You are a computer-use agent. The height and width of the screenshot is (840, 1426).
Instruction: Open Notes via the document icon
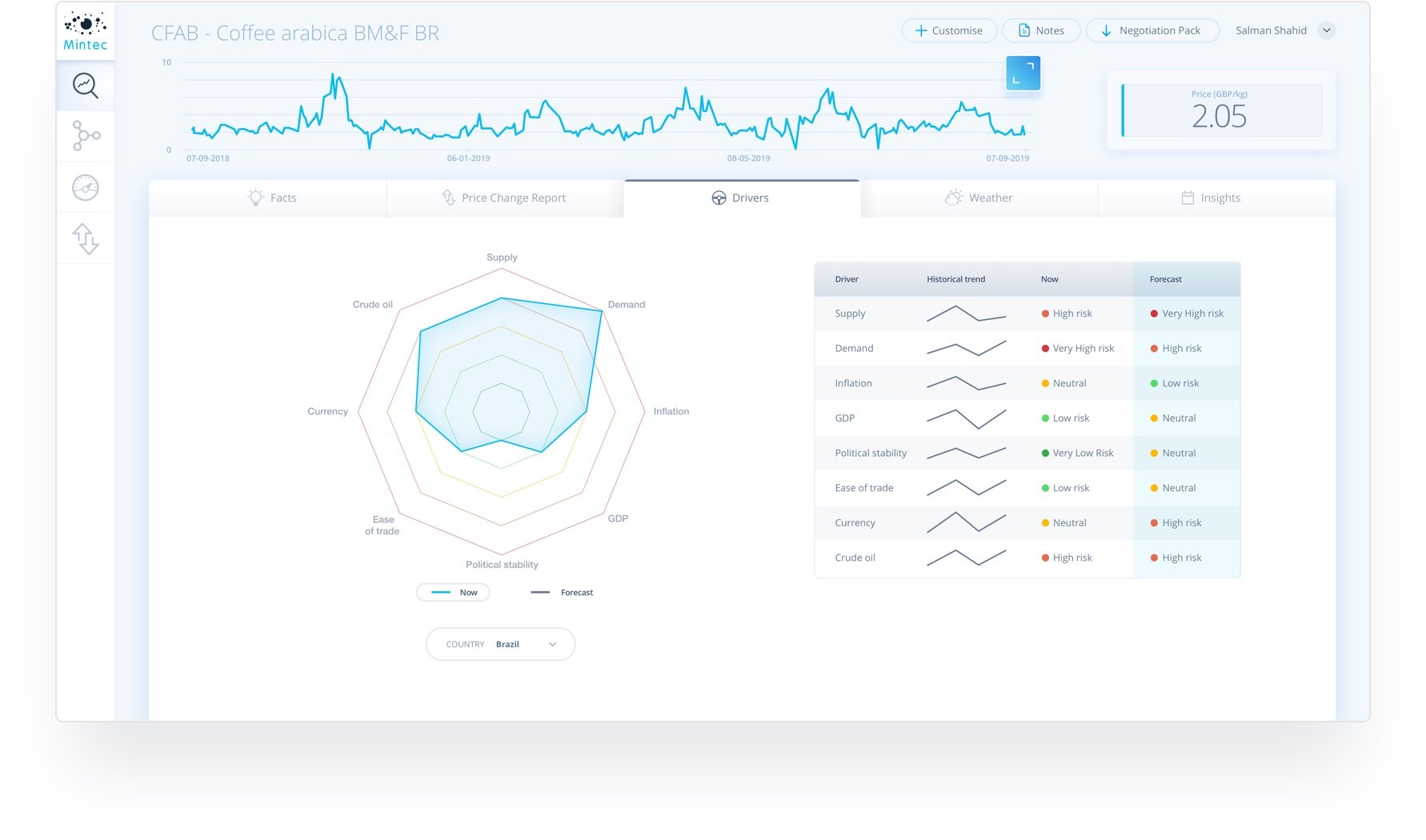[x=1024, y=30]
